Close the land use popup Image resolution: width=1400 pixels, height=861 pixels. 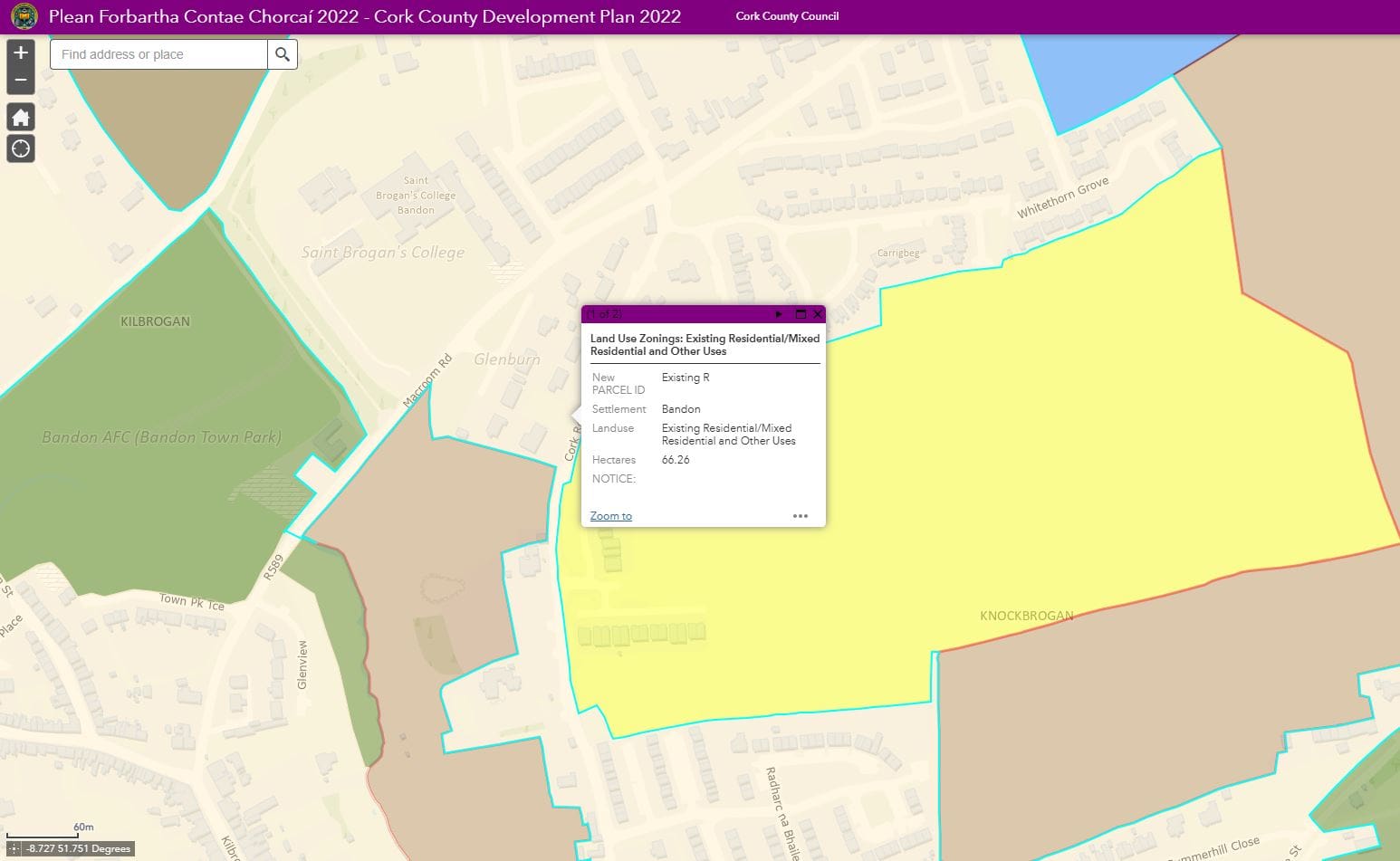click(x=818, y=314)
